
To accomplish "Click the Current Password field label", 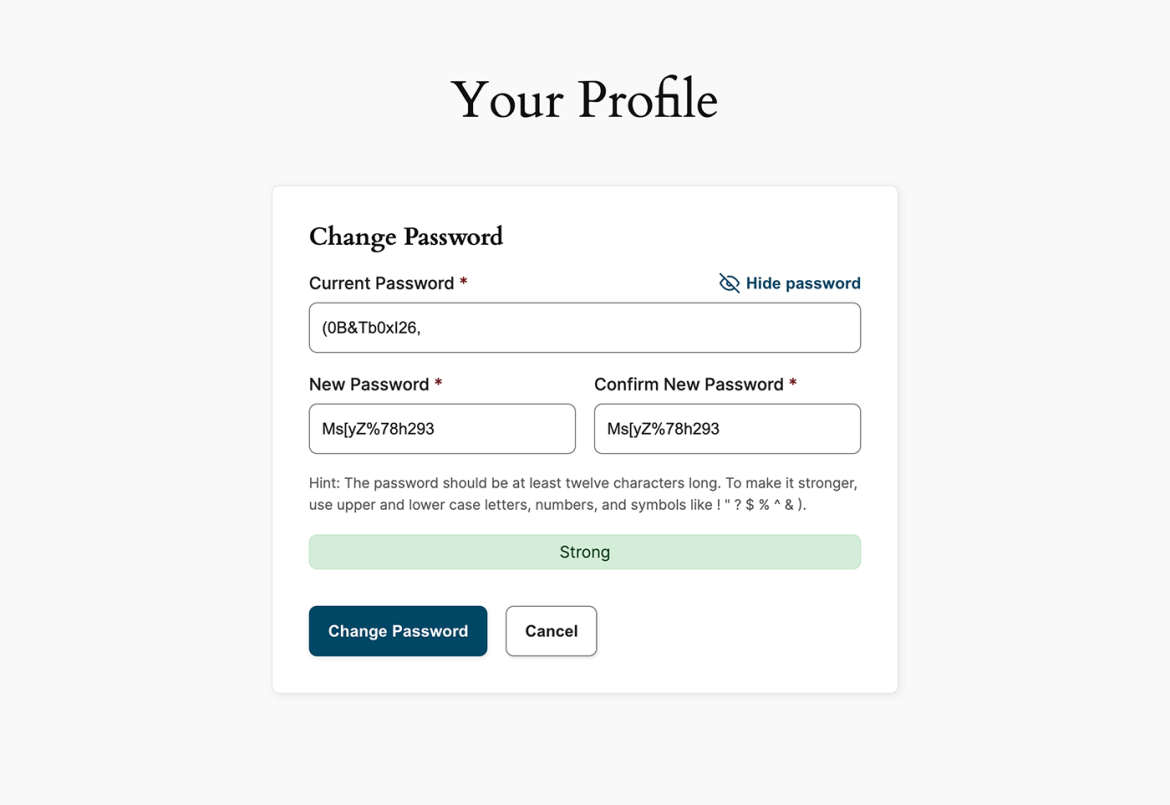I will [x=381, y=283].
